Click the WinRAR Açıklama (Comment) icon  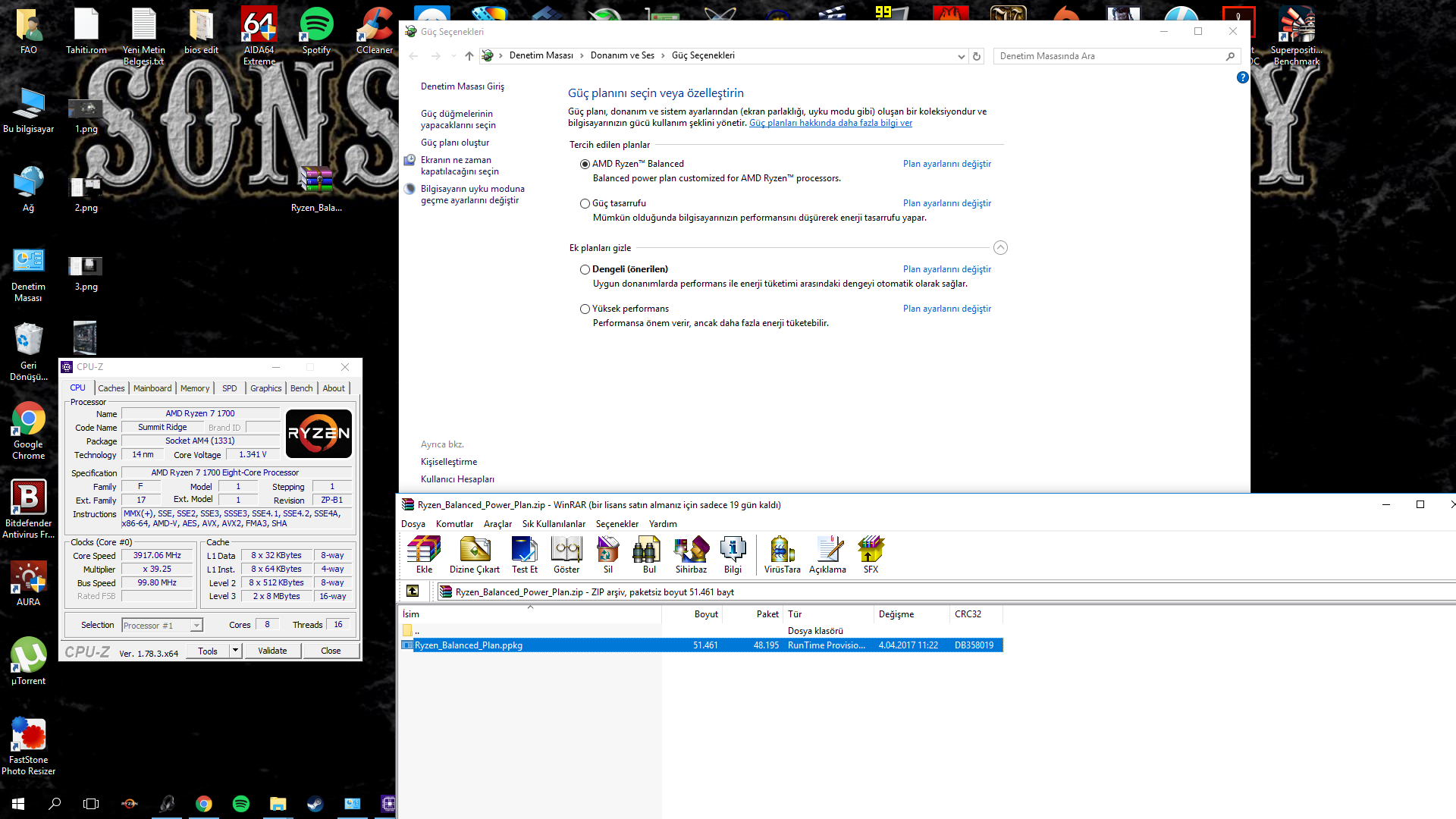click(827, 554)
